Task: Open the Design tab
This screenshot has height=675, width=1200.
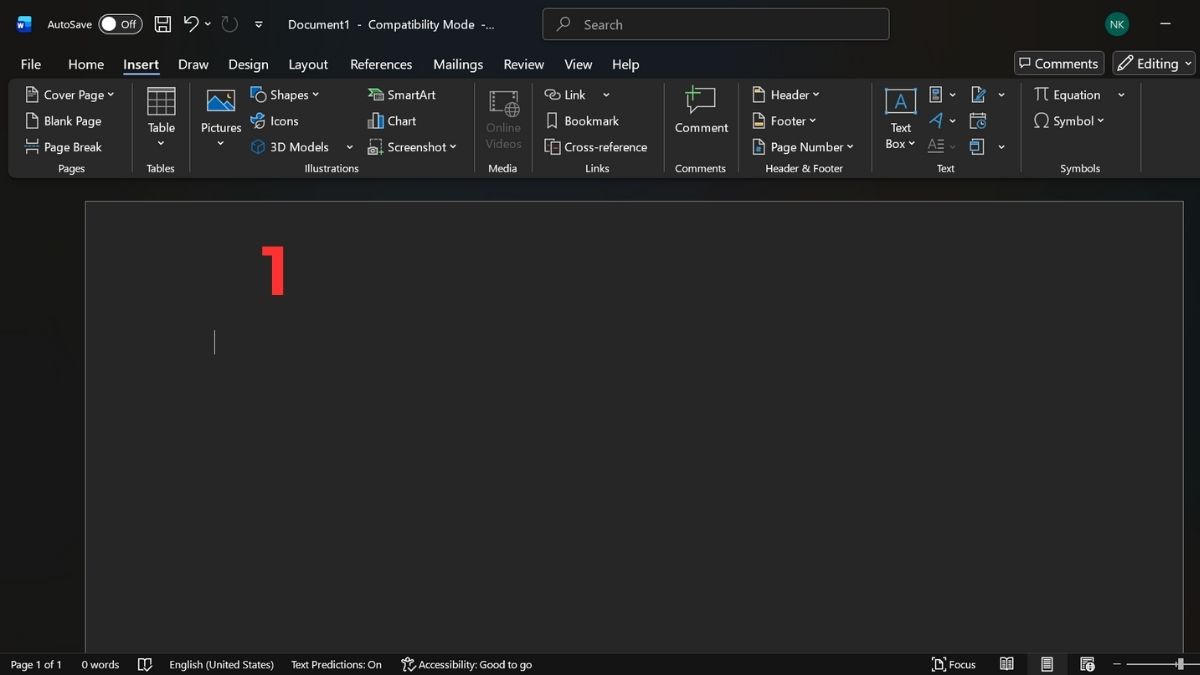Action: coord(248,64)
